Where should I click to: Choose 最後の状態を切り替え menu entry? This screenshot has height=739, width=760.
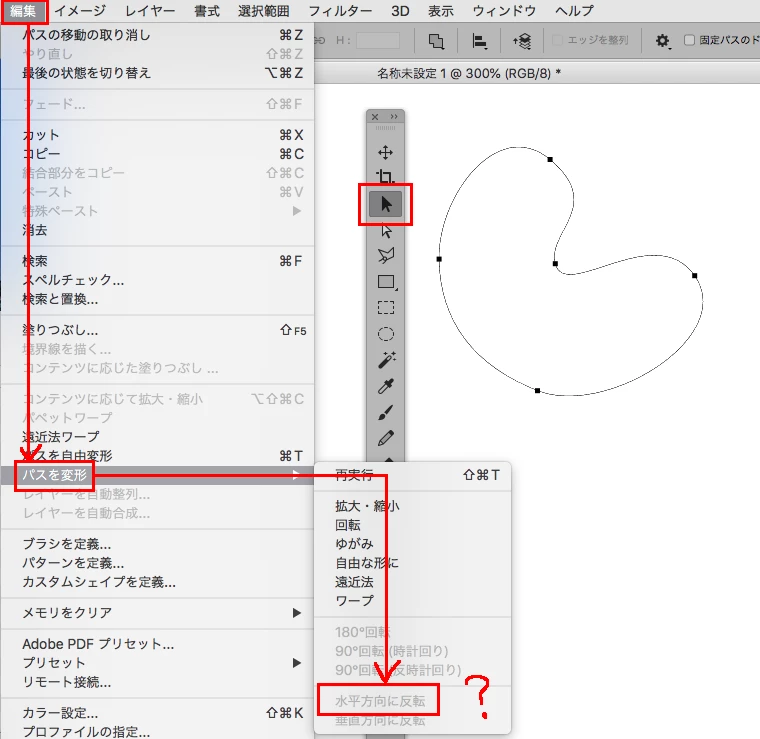(x=158, y=73)
